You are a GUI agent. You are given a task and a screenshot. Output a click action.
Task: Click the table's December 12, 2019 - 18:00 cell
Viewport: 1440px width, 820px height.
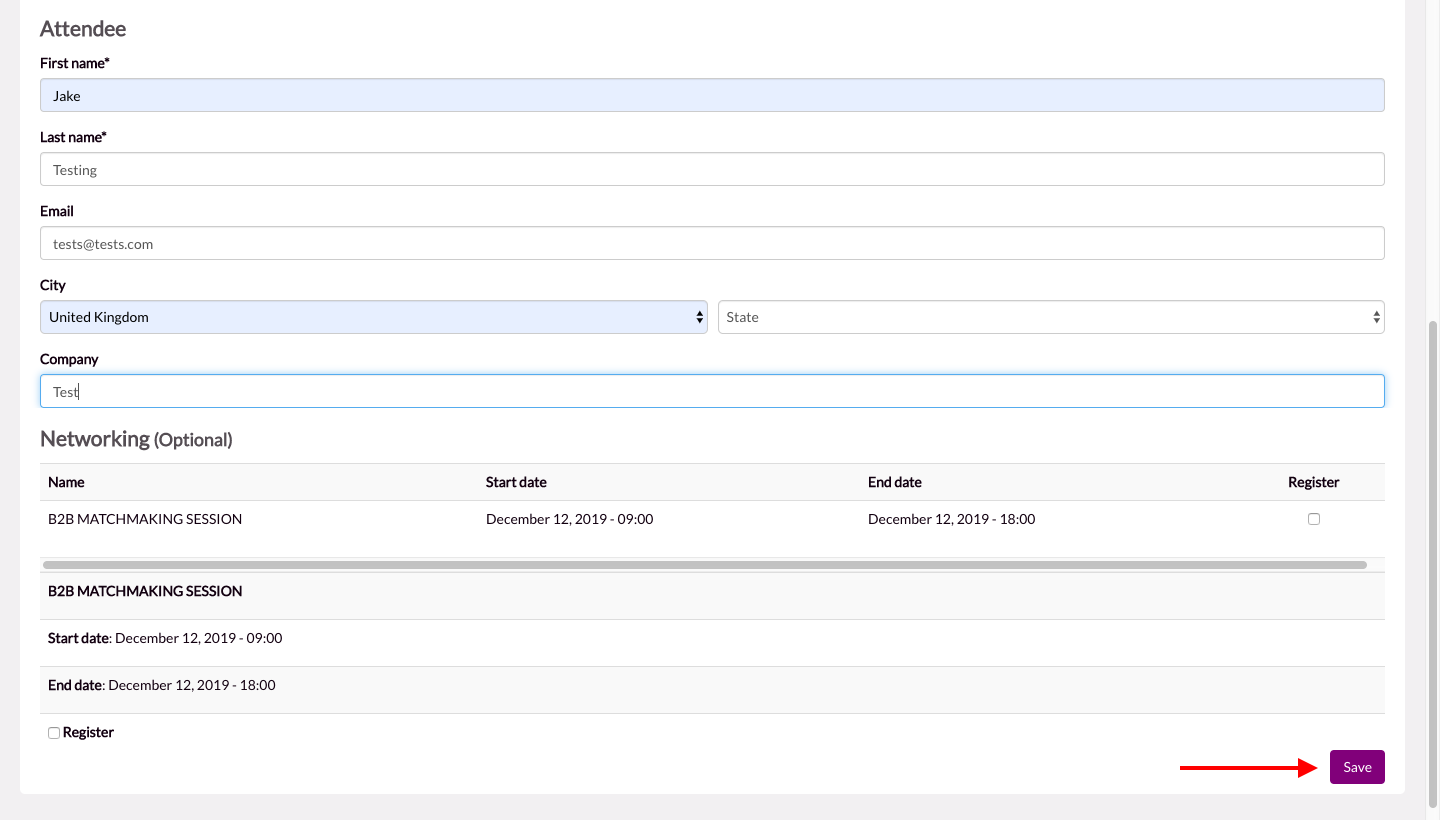pyautogui.click(x=951, y=519)
